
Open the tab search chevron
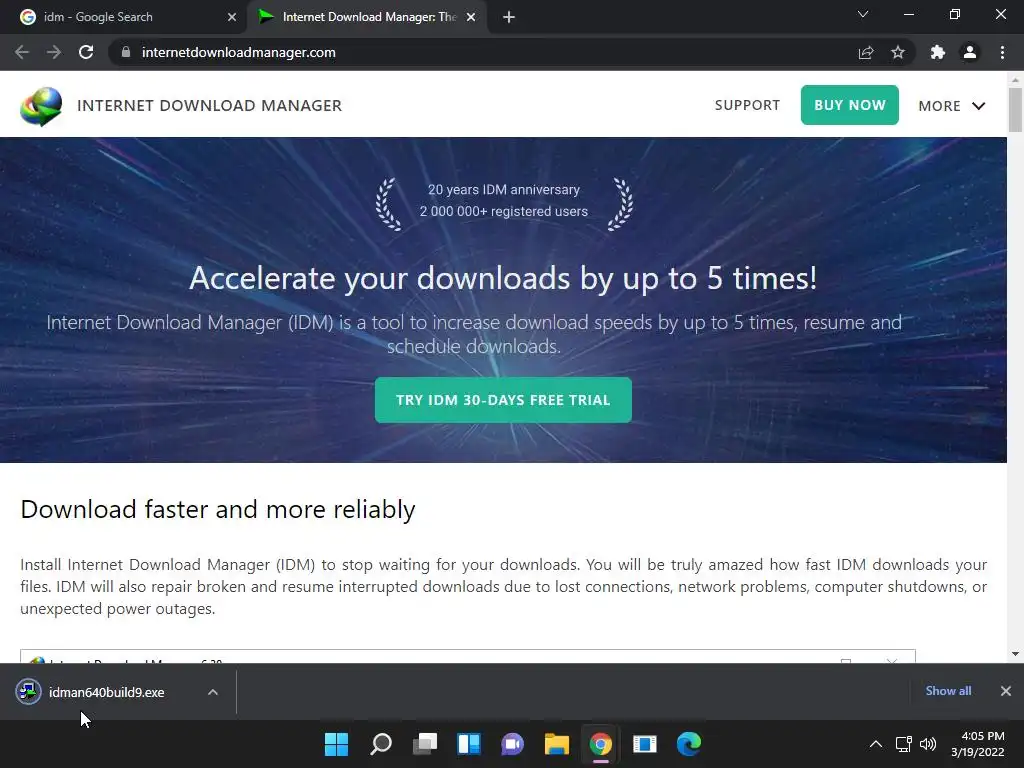[863, 14]
